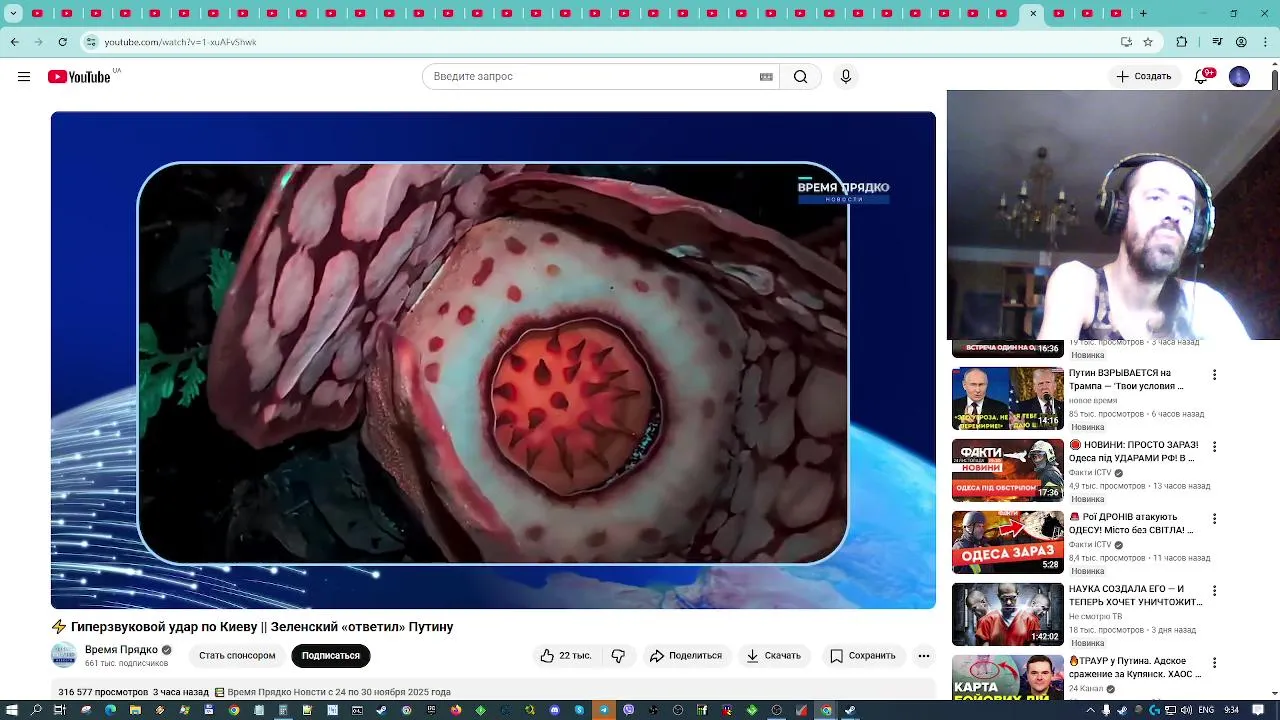The height and width of the screenshot is (720, 1280).
Task: Open the "КАРТА БОЙОВИХ ДІЙ" thumbnail
Action: tap(1008, 678)
